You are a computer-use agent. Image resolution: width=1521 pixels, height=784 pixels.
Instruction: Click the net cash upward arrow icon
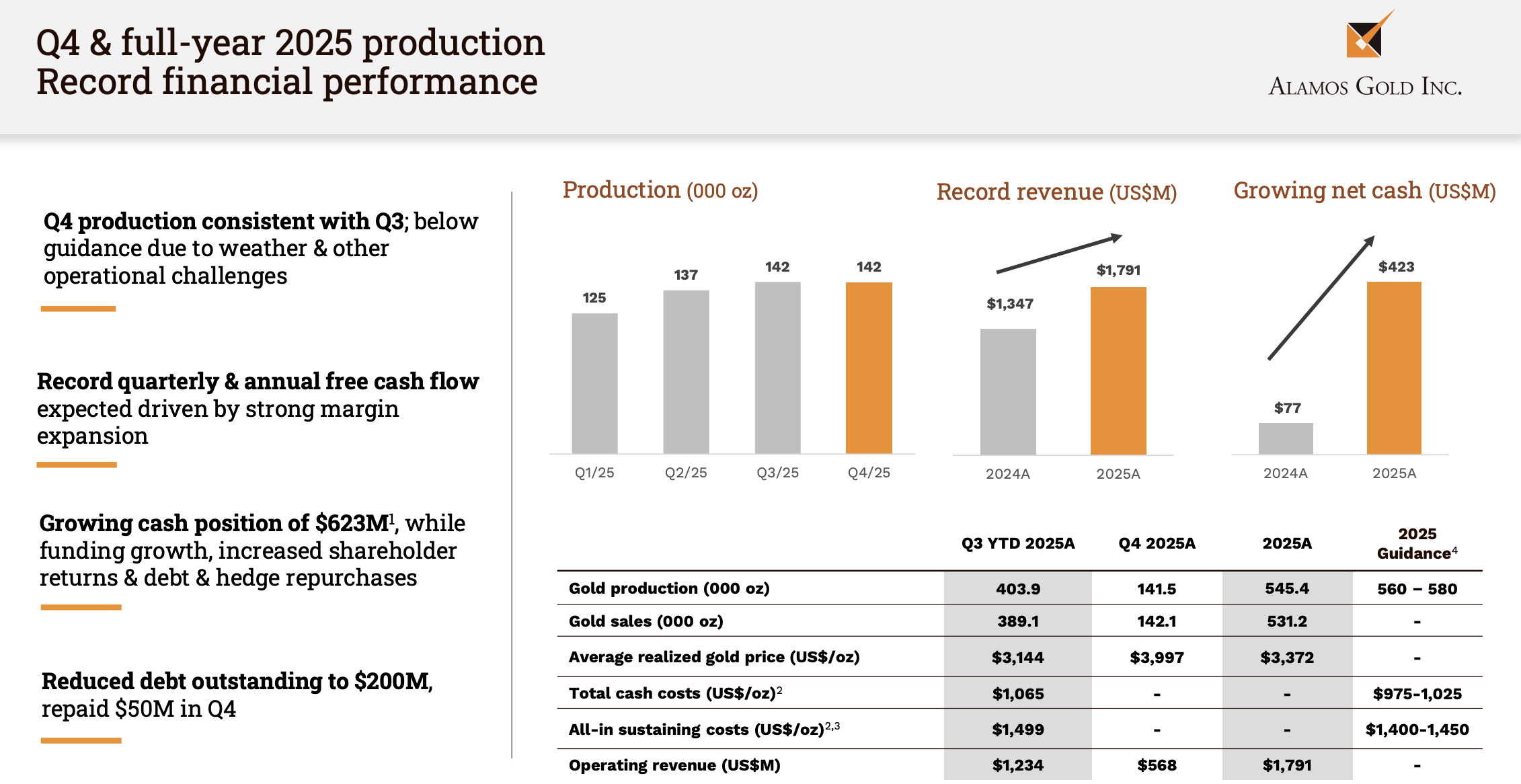1321,298
